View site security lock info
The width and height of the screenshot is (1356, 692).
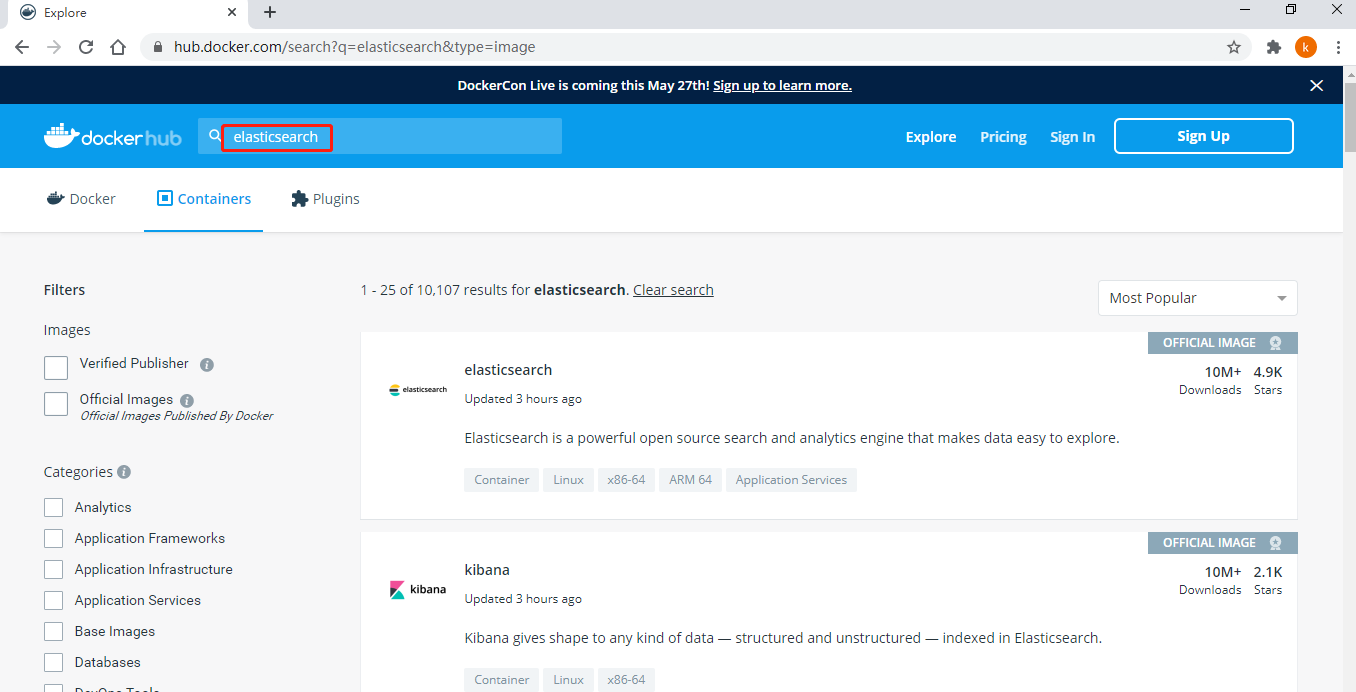pos(158,47)
